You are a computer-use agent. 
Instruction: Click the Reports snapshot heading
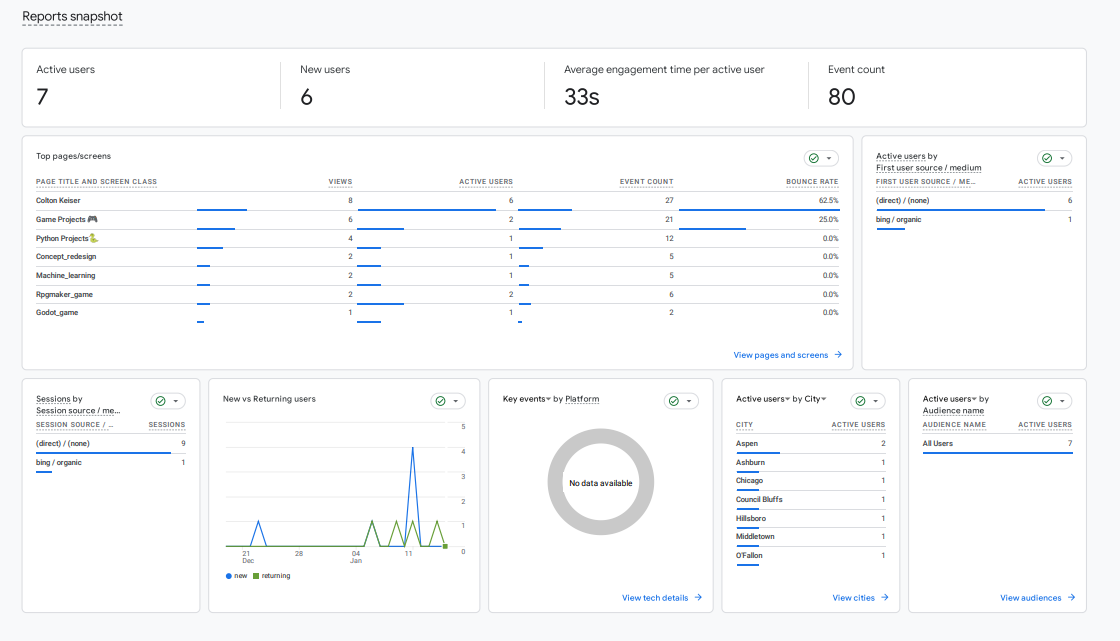(72, 17)
